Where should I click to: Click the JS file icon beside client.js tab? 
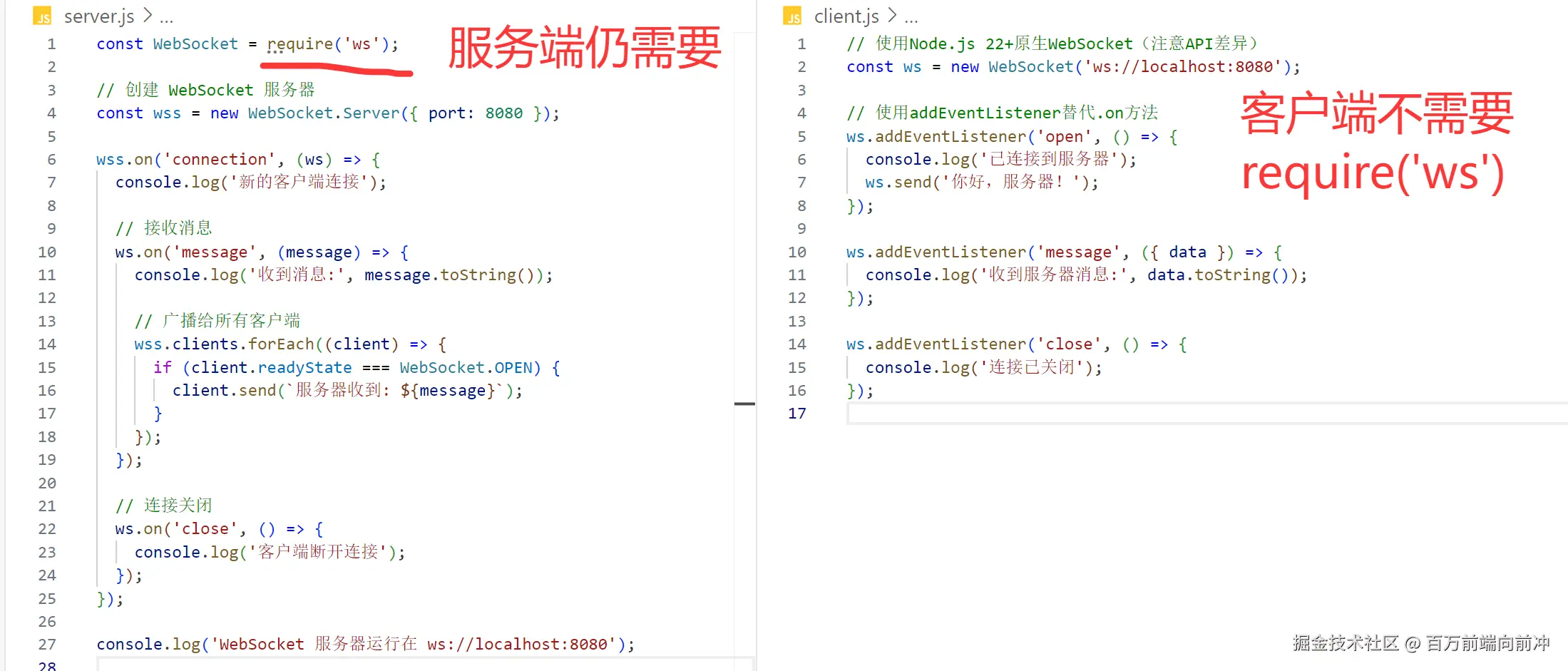pyautogui.click(x=791, y=16)
